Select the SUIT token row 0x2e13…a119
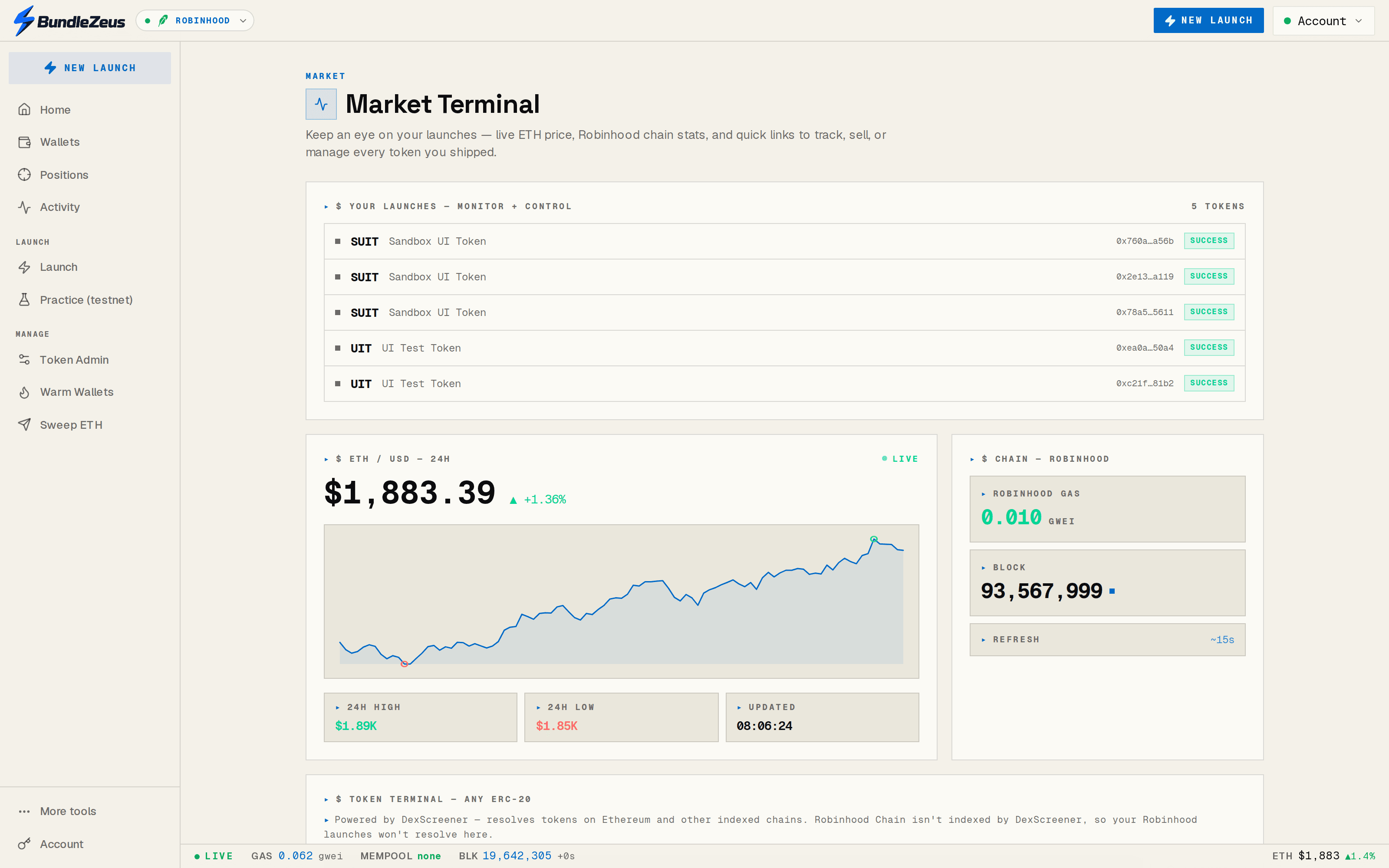The image size is (1389, 868). tap(784, 277)
